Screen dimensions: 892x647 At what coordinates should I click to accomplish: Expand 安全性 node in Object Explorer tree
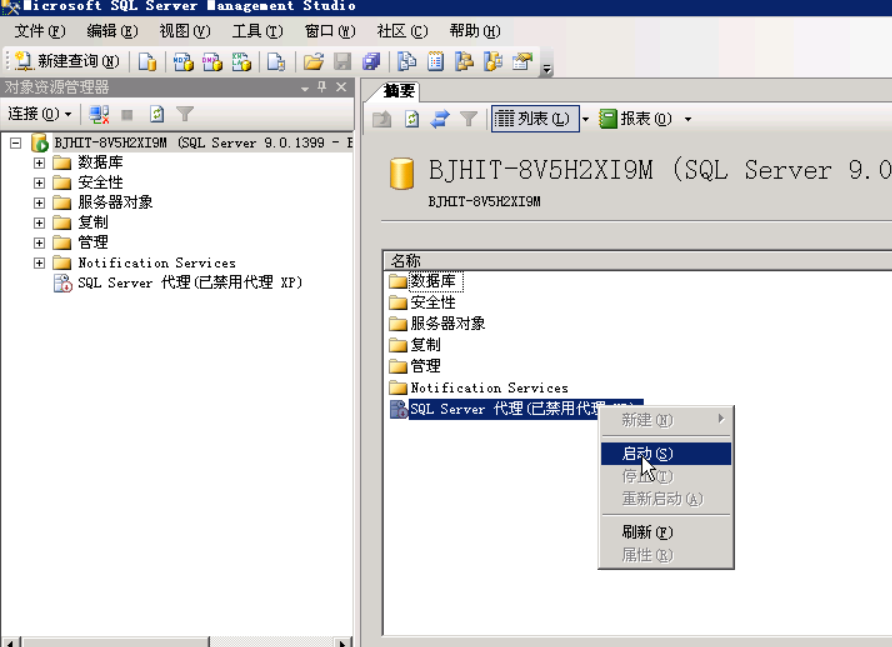(39, 183)
